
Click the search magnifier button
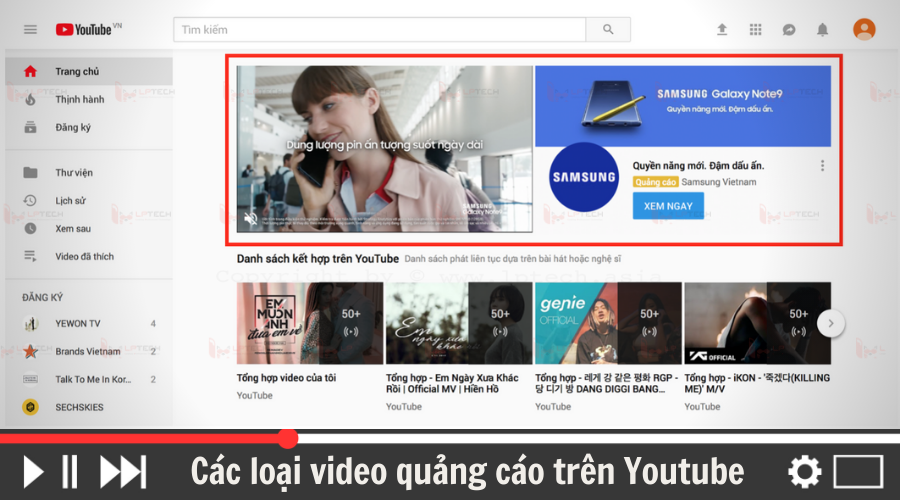tap(608, 29)
